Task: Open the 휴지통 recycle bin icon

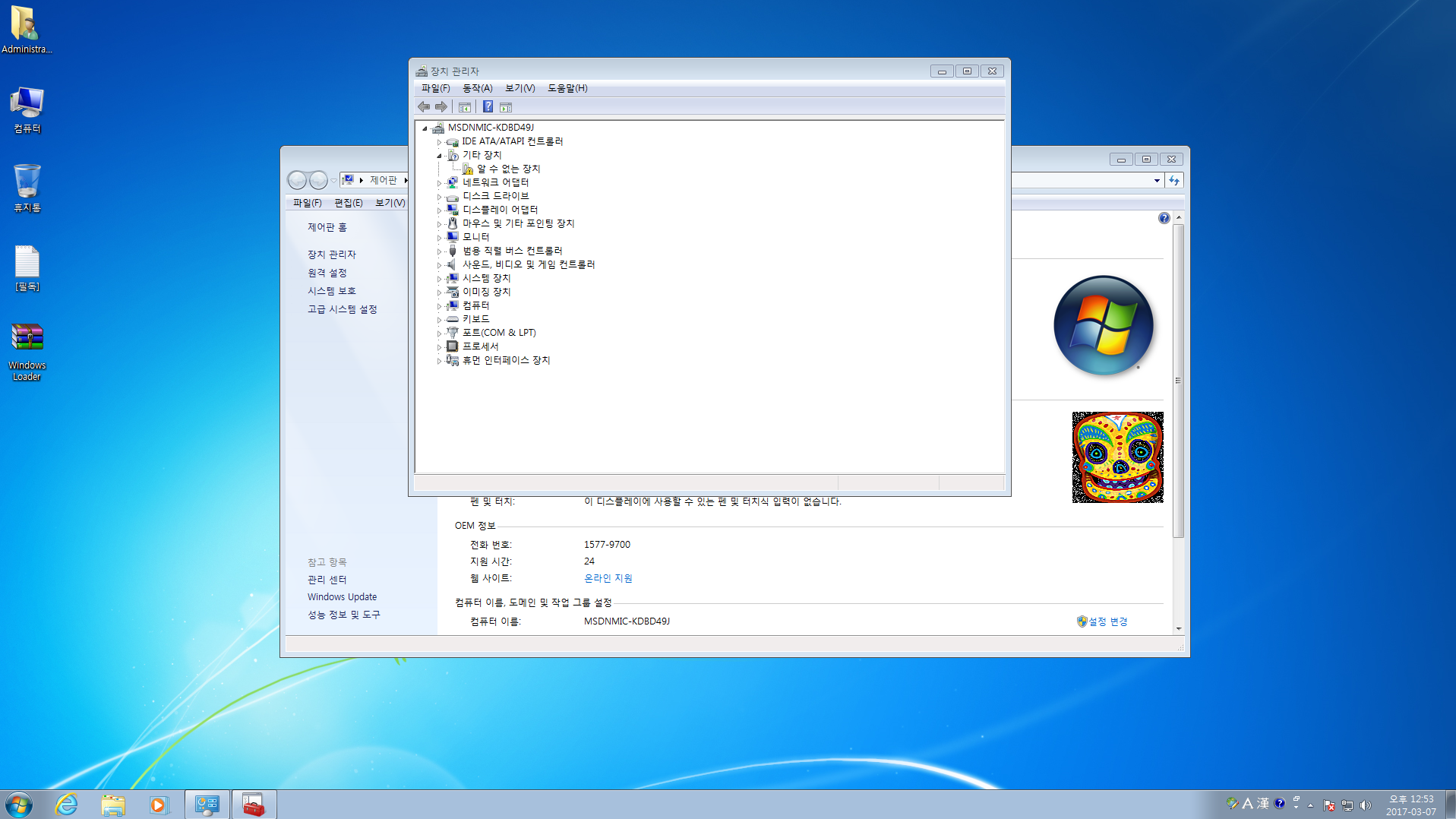Action: click(27, 188)
